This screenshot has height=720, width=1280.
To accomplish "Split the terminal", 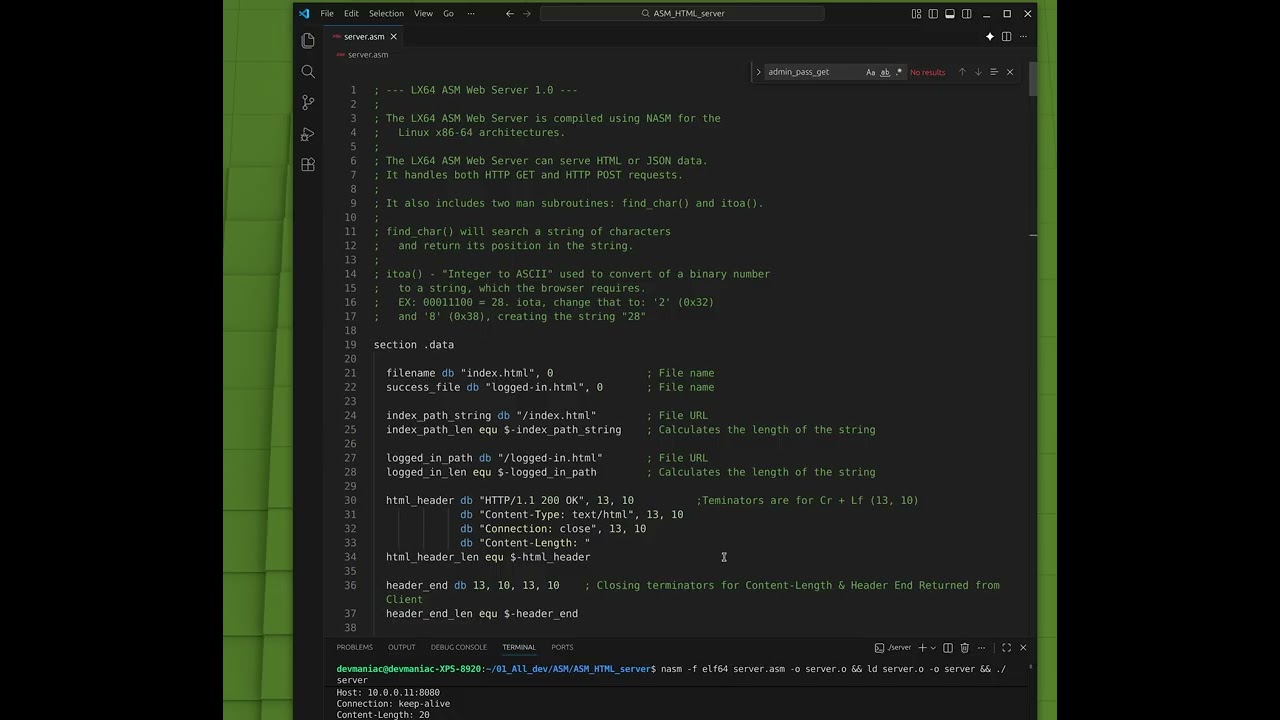I will (x=949, y=648).
